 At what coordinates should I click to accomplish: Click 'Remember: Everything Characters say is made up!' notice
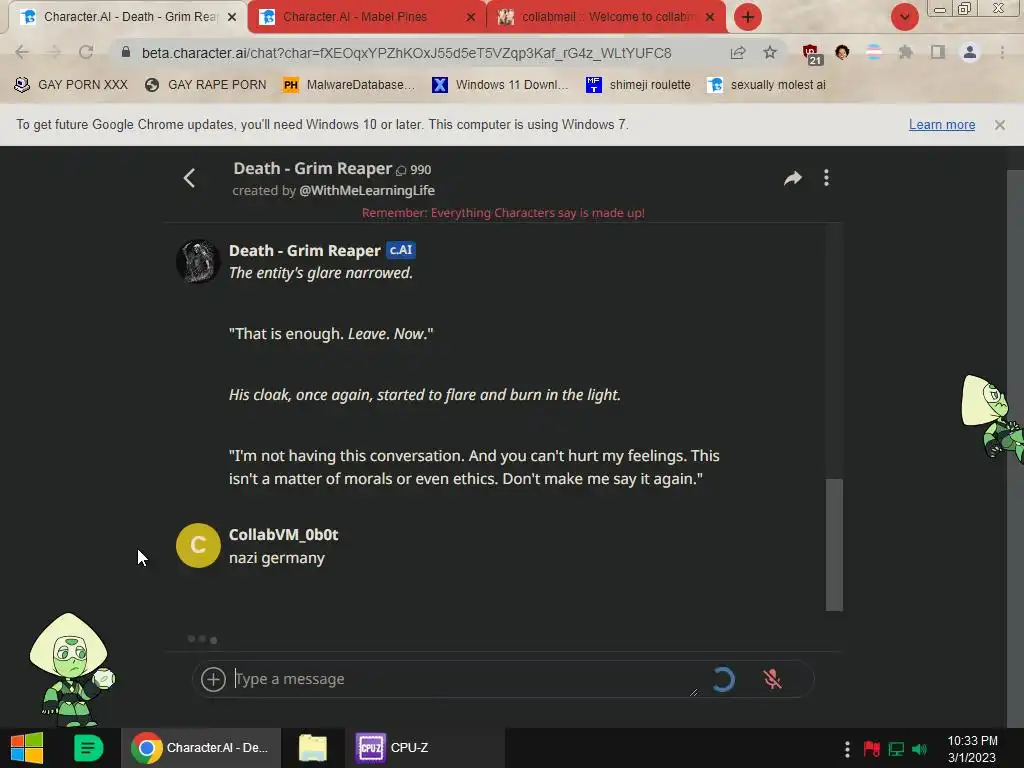coord(503,213)
